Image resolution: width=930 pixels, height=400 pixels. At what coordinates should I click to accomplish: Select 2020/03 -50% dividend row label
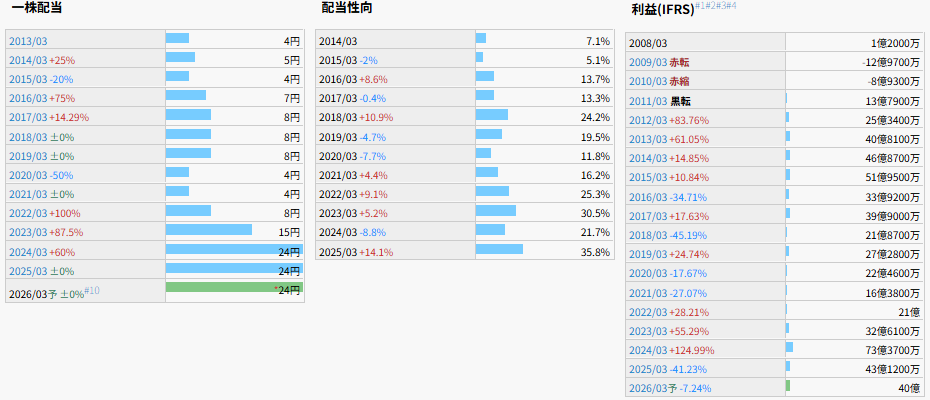[40, 175]
